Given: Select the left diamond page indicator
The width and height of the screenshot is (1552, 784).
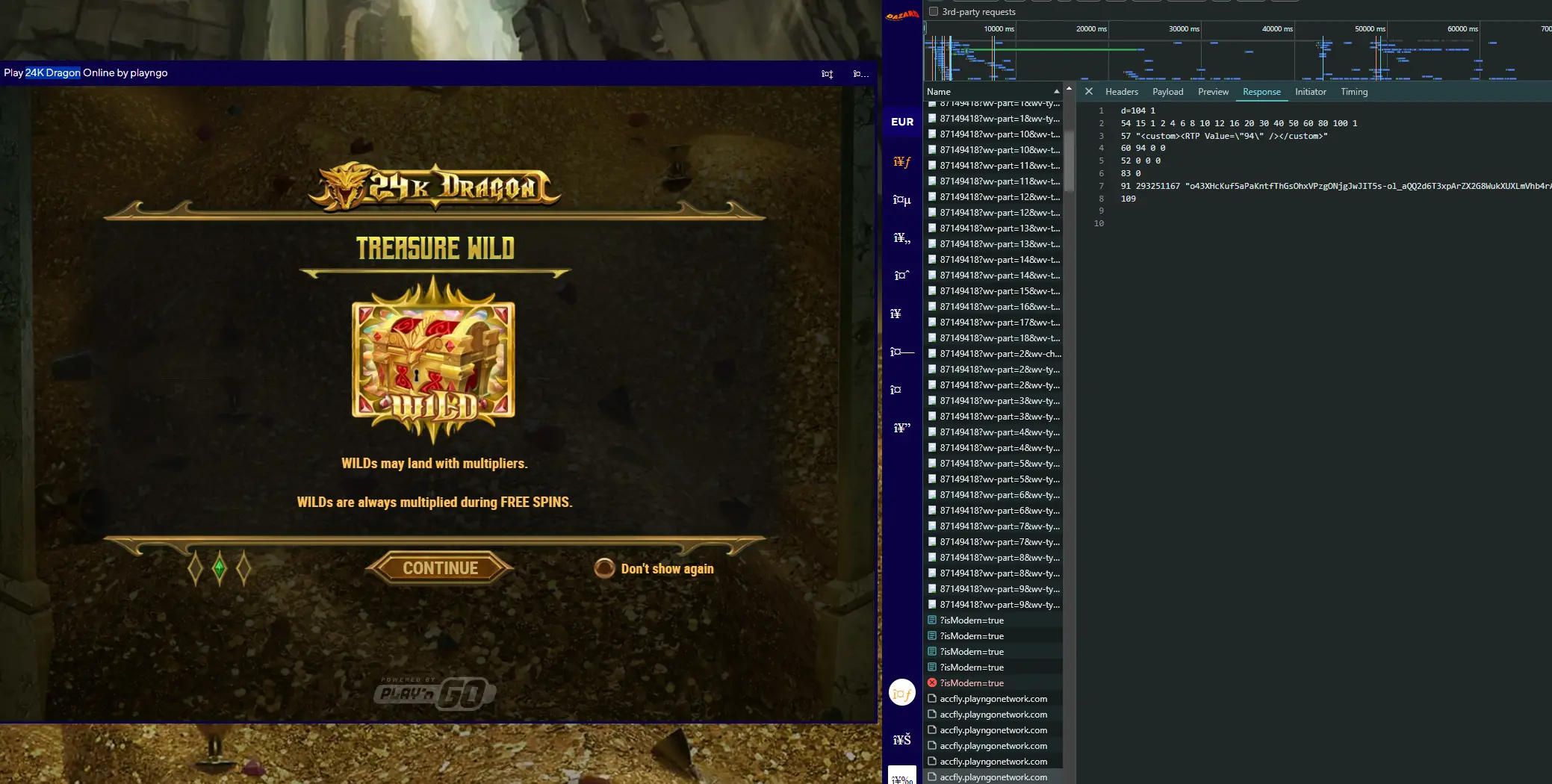Looking at the screenshot, I should [195, 568].
